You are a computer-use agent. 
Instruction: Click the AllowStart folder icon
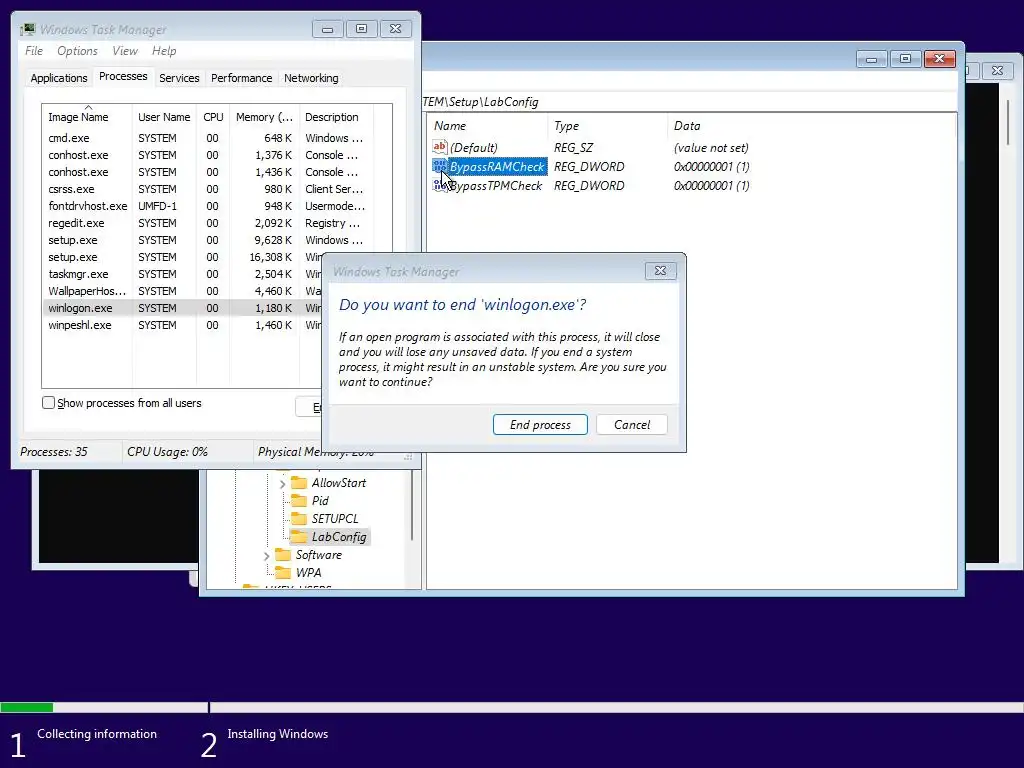pyautogui.click(x=299, y=483)
